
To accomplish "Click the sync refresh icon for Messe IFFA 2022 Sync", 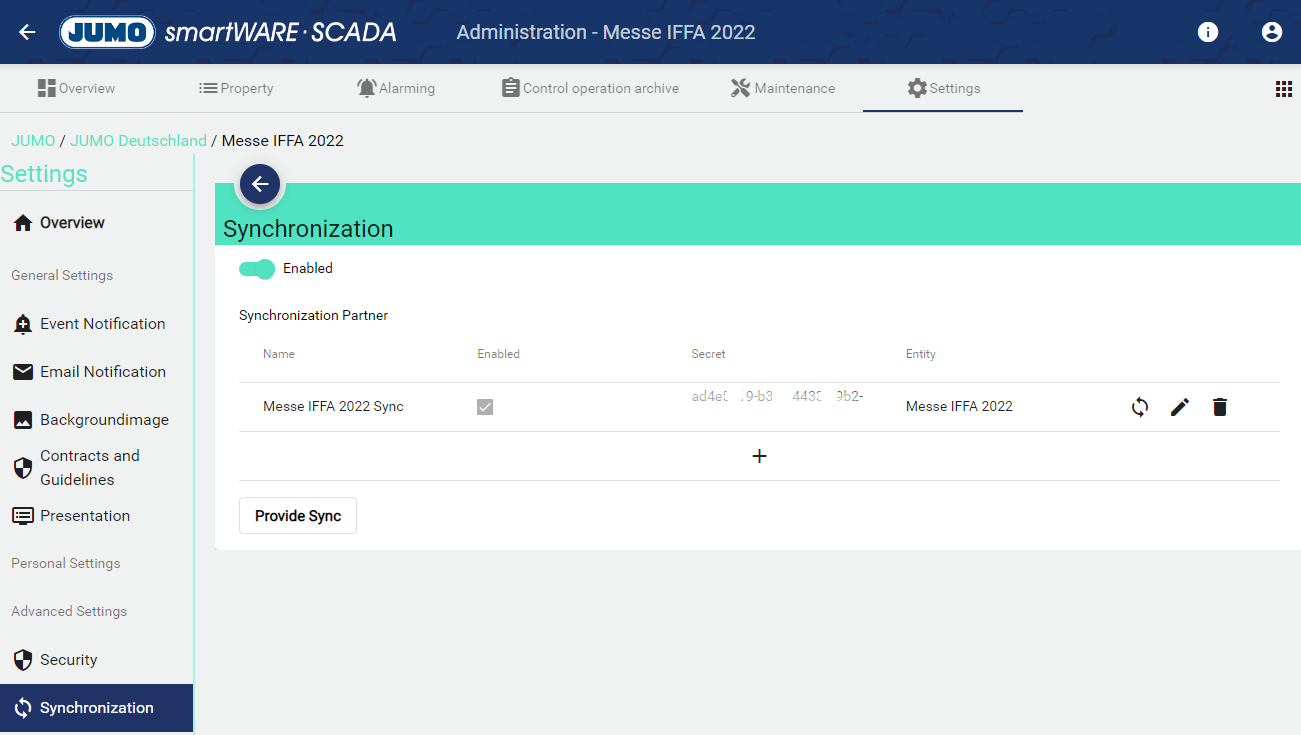I will [1140, 407].
